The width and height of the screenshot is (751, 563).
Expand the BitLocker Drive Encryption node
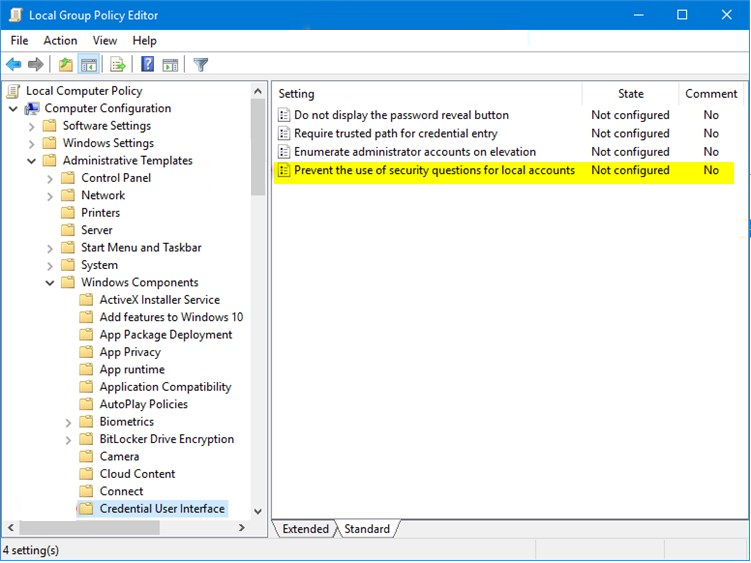pyautogui.click(x=68, y=440)
